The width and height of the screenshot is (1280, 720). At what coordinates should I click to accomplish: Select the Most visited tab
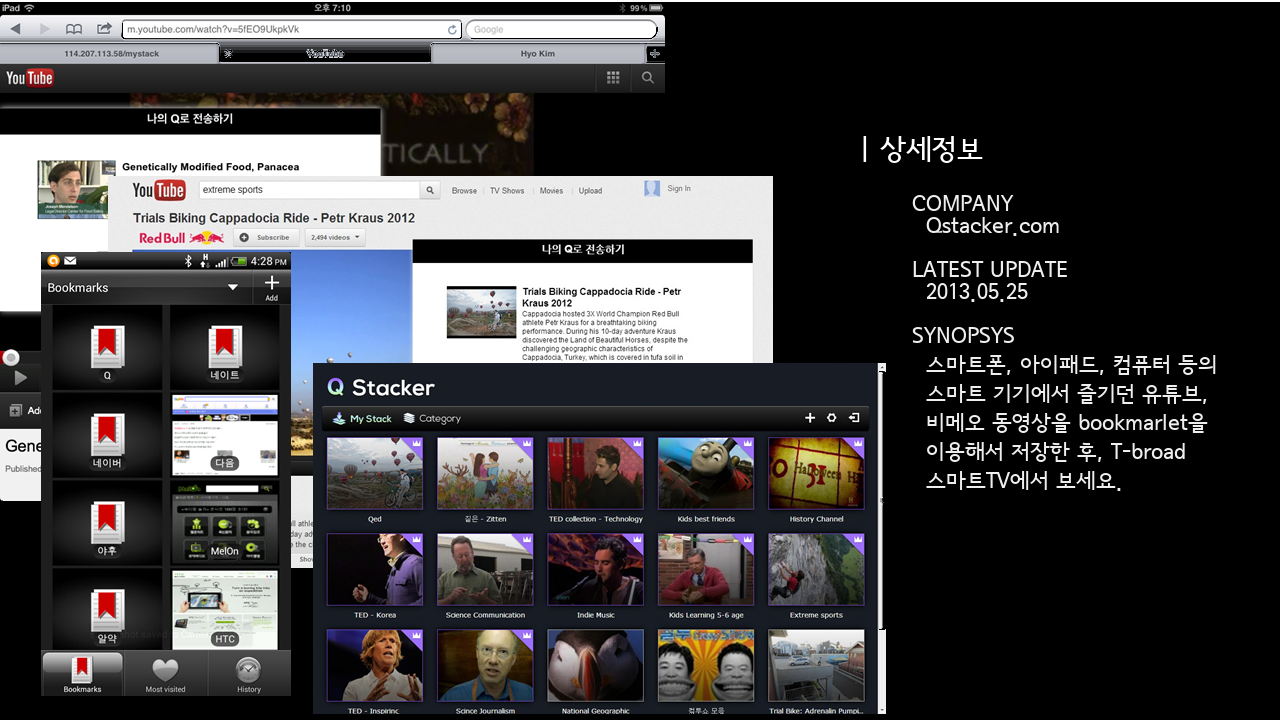(x=165, y=675)
